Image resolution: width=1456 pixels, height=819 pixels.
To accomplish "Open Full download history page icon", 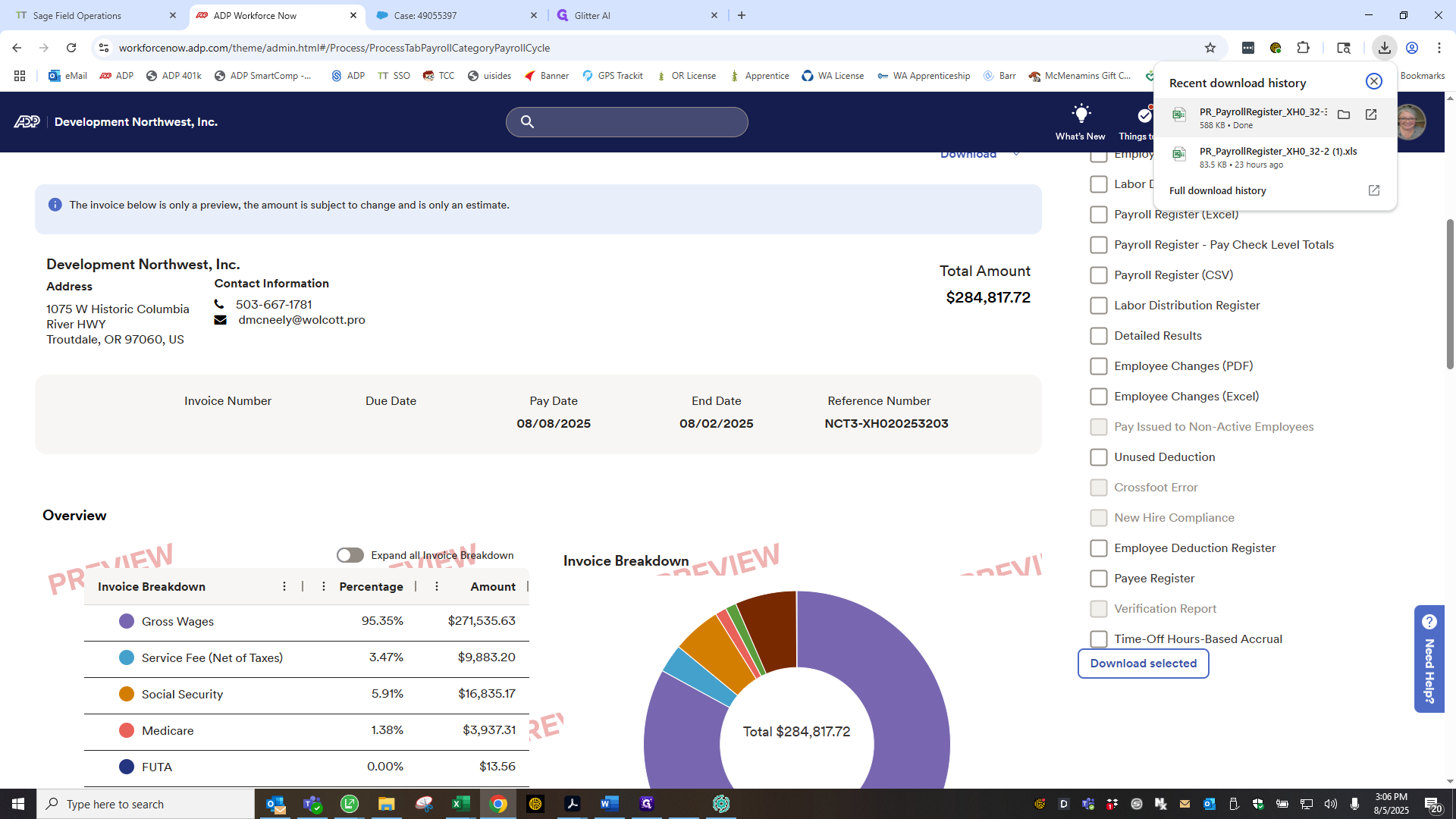I will pyautogui.click(x=1374, y=190).
